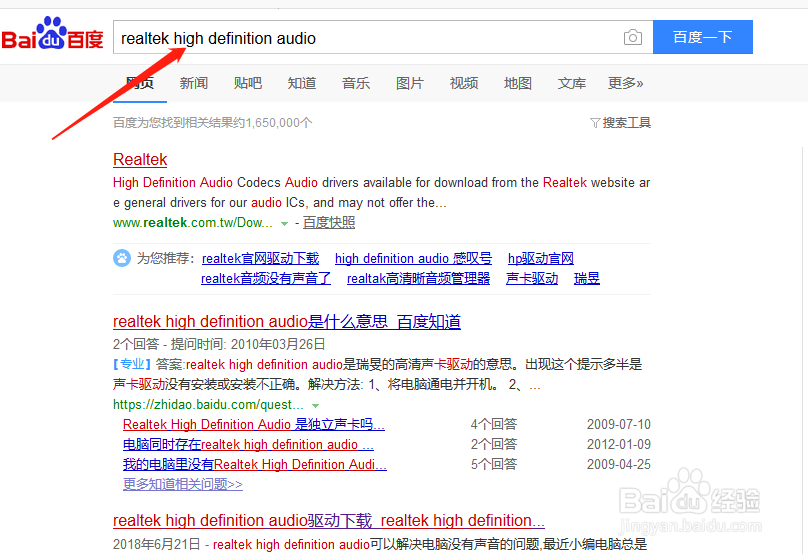Image resolution: width=808 pixels, height=554 pixels.
Task: Open suggestion realtek音频没有声音了
Action: coord(266,278)
